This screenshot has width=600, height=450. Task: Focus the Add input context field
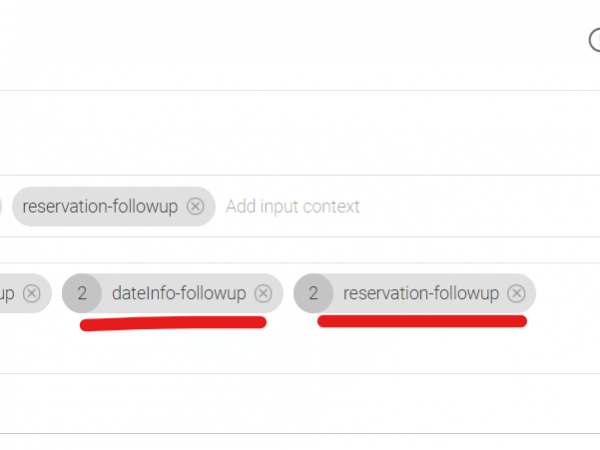coord(292,207)
